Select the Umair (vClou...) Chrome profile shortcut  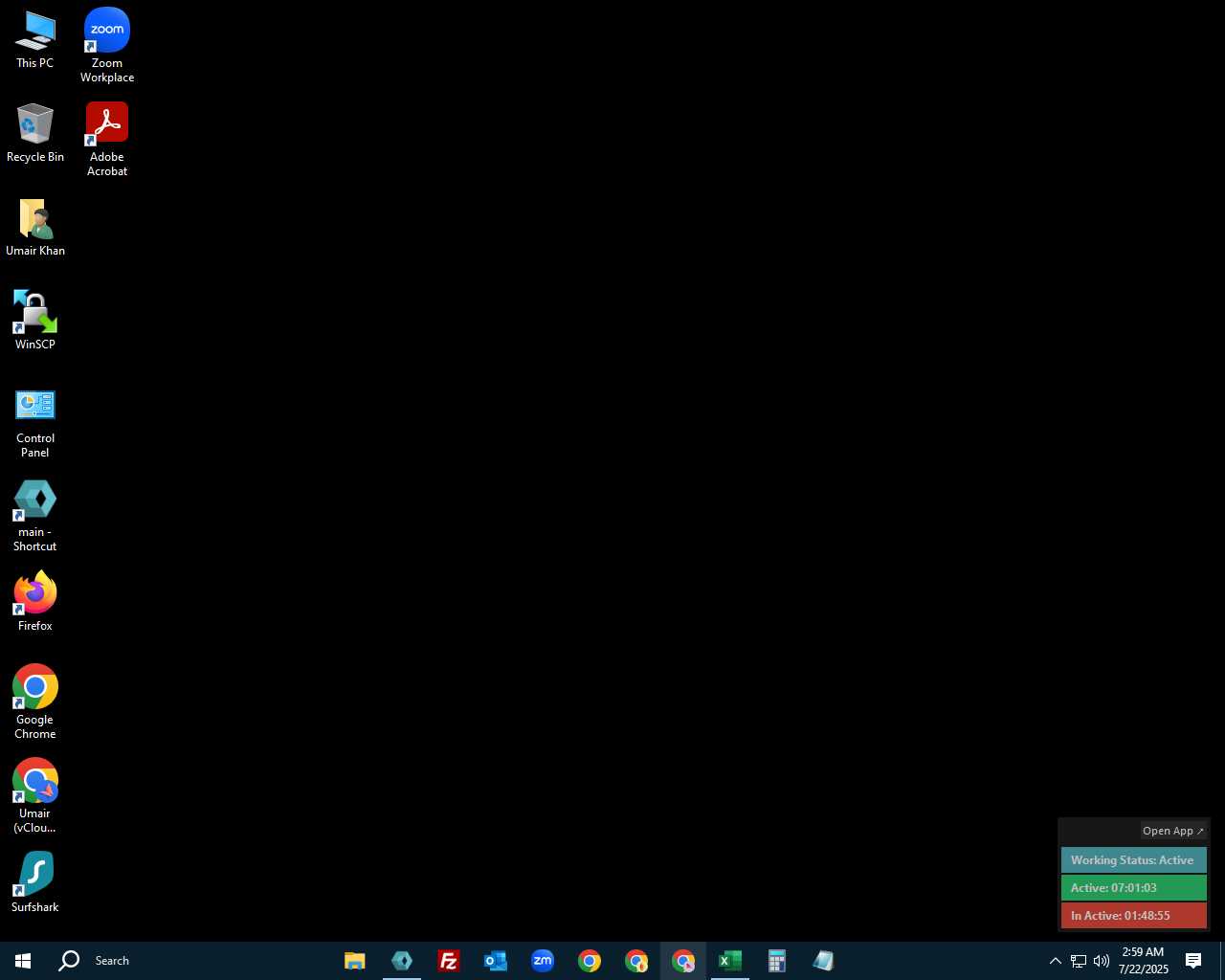35,796
